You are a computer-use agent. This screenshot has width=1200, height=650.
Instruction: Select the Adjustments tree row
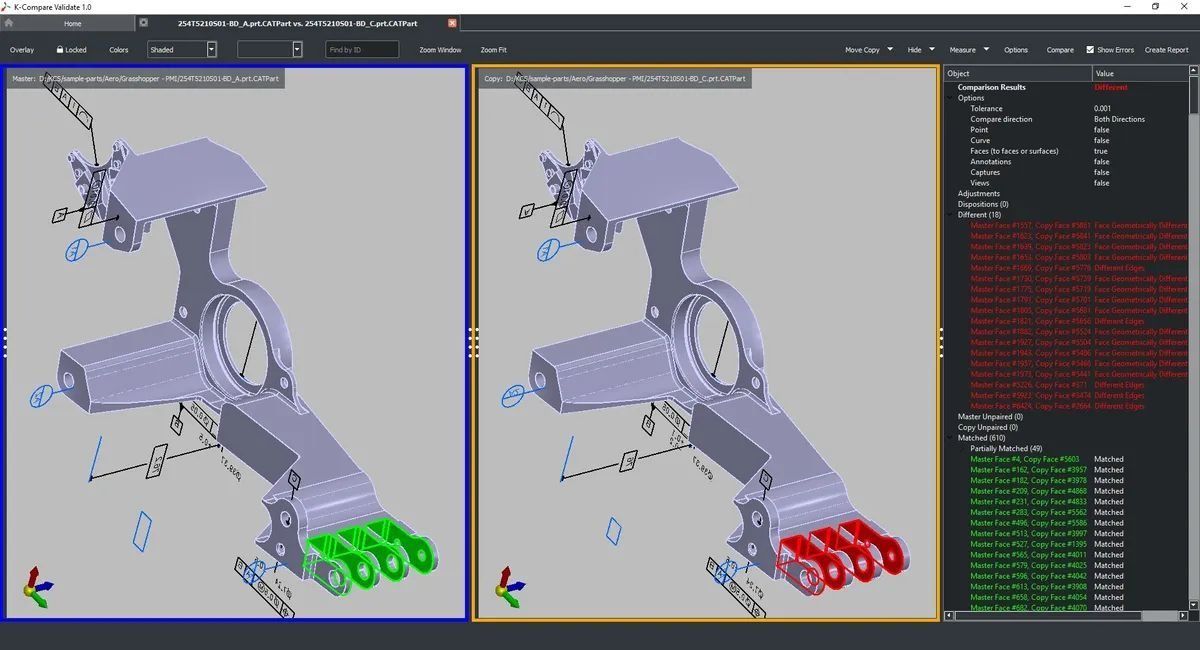[1066, 194]
